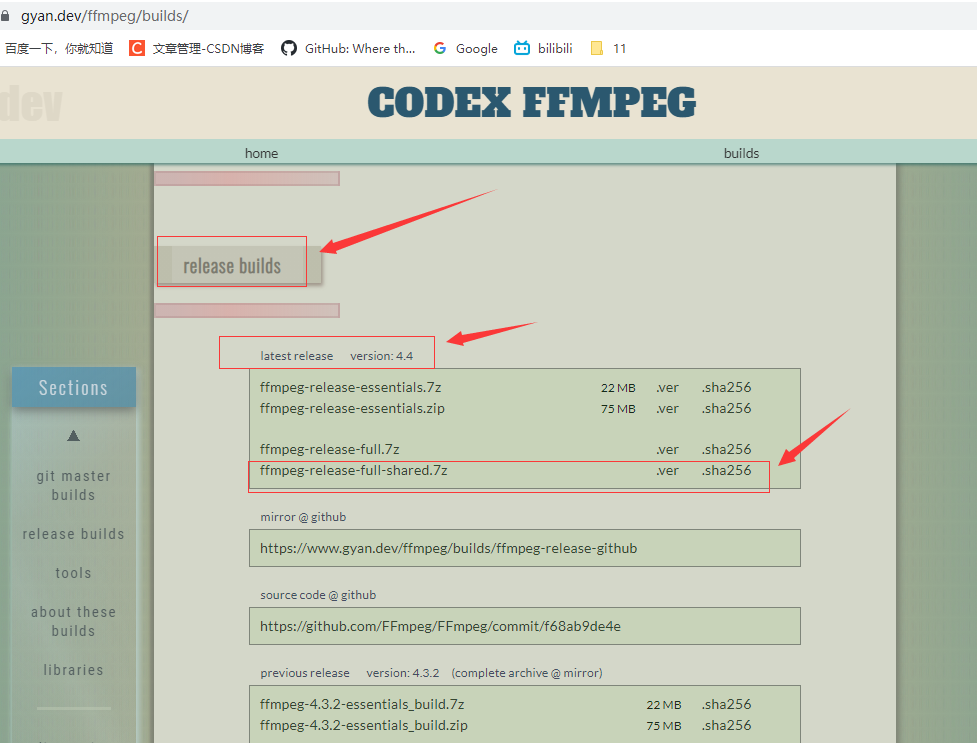The width and height of the screenshot is (977, 743).
Task: Open the yellow folder bookmark named 11
Action: 596,48
